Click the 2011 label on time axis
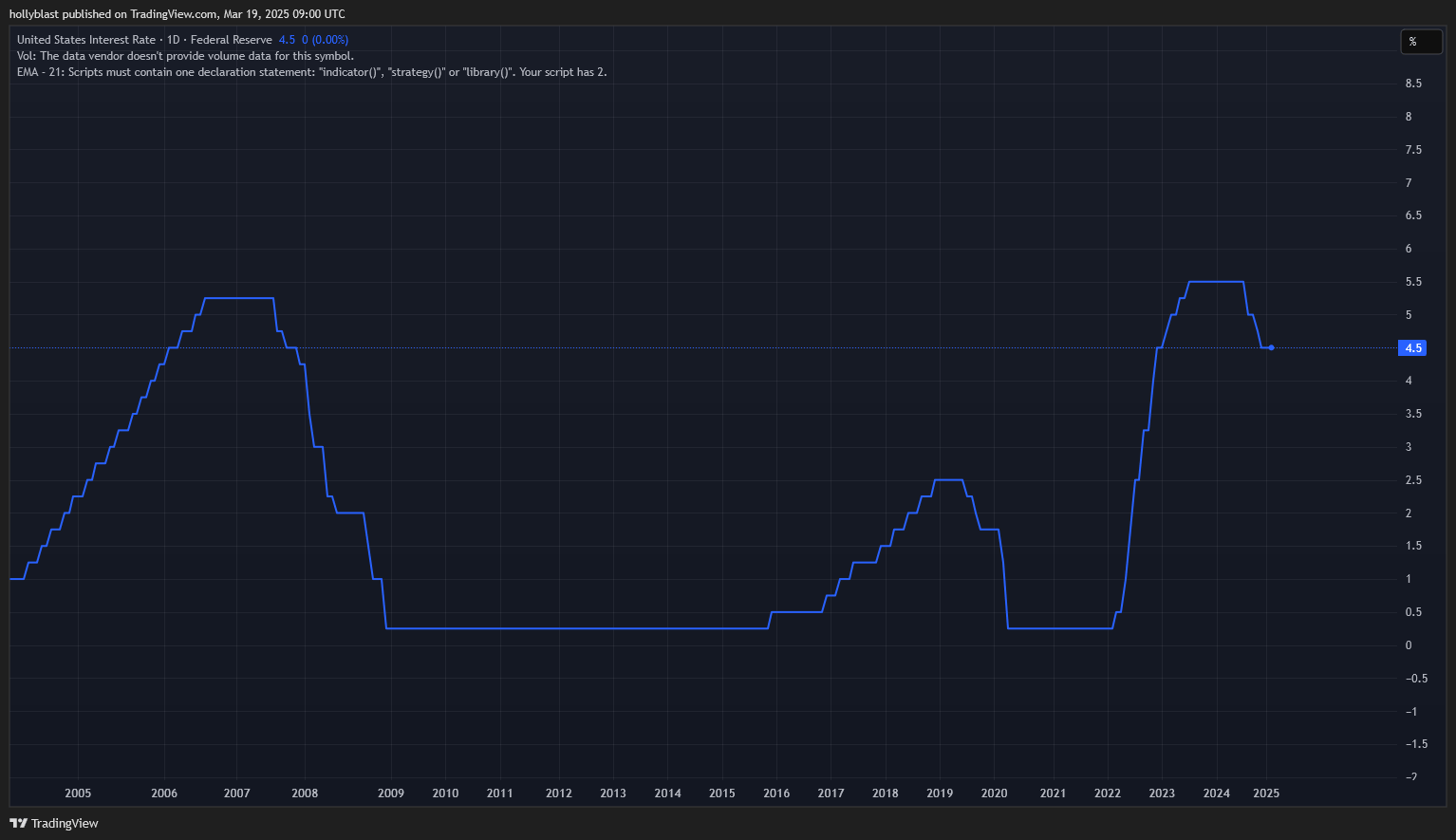 500,793
